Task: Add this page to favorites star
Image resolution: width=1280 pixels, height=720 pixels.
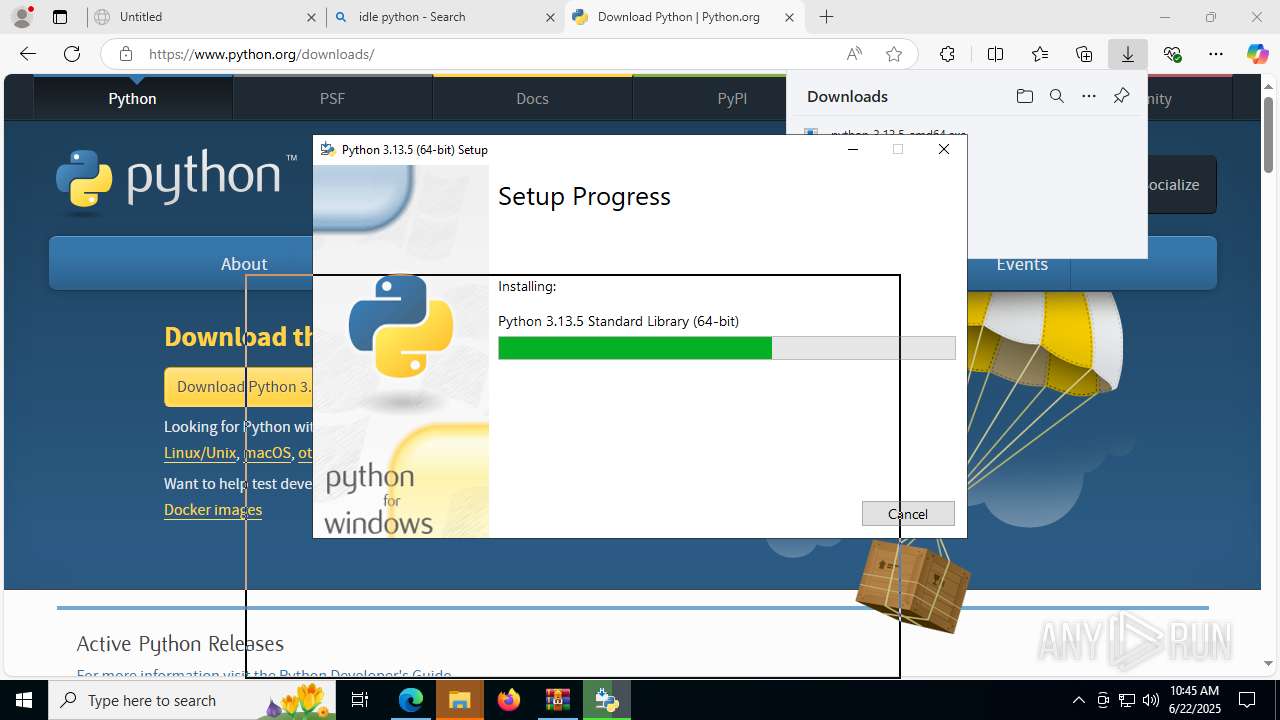Action: pos(894,54)
